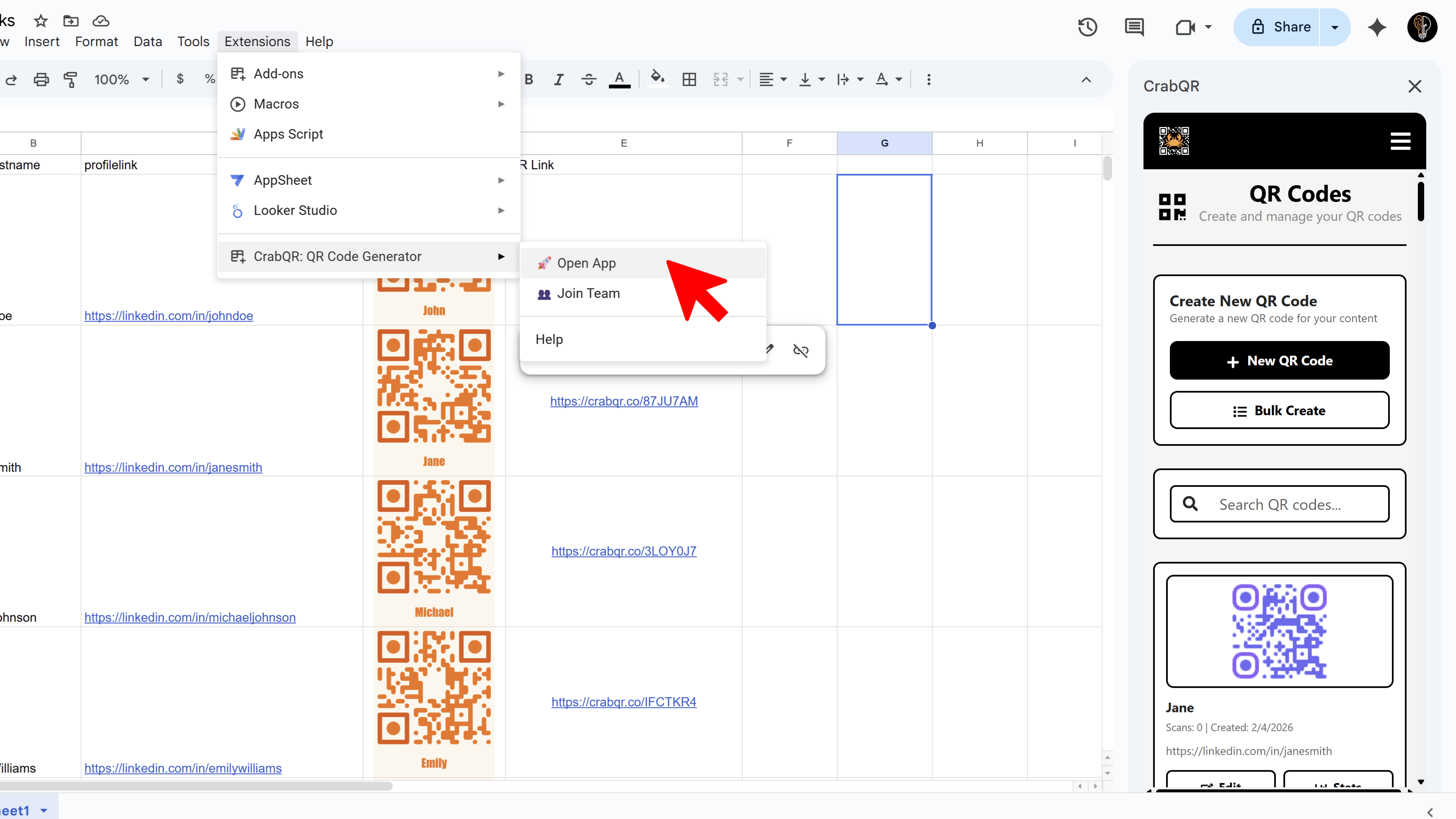Open the print dialog
Viewport: 1456px width, 819px height.
pyautogui.click(x=41, y=80)
